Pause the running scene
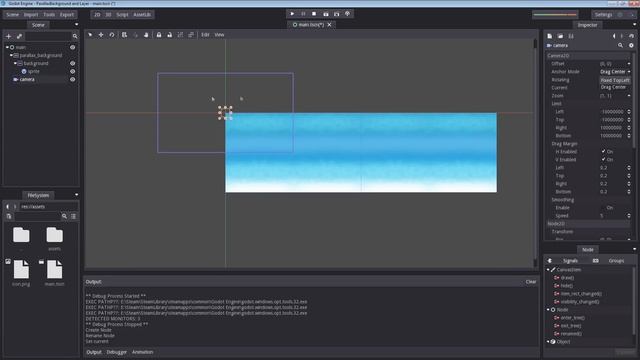The height and width of the screenshot is (360, 640). (303, 14)
